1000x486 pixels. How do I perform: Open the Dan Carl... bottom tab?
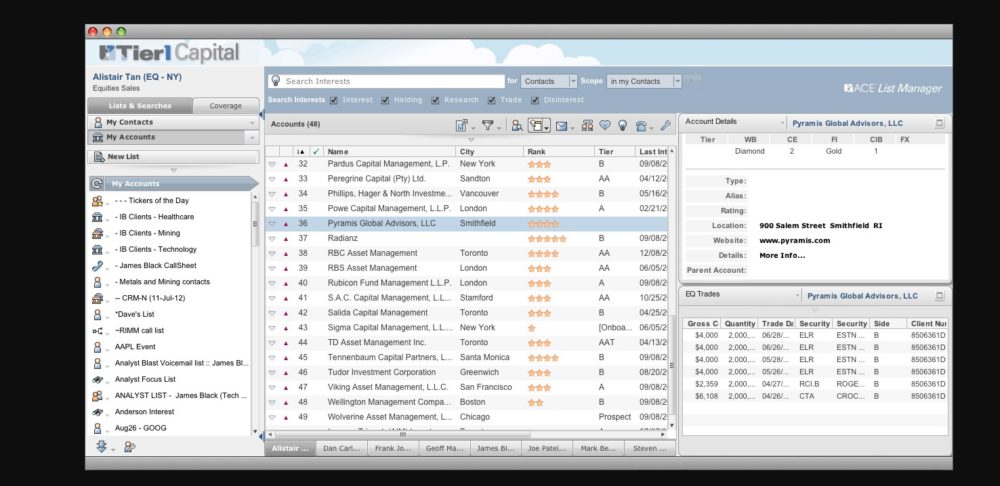pyautogui.click(x=341, y=448)
